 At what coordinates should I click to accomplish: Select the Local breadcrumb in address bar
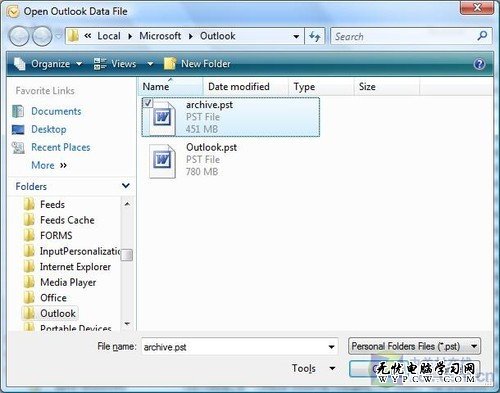coord(109,36)
